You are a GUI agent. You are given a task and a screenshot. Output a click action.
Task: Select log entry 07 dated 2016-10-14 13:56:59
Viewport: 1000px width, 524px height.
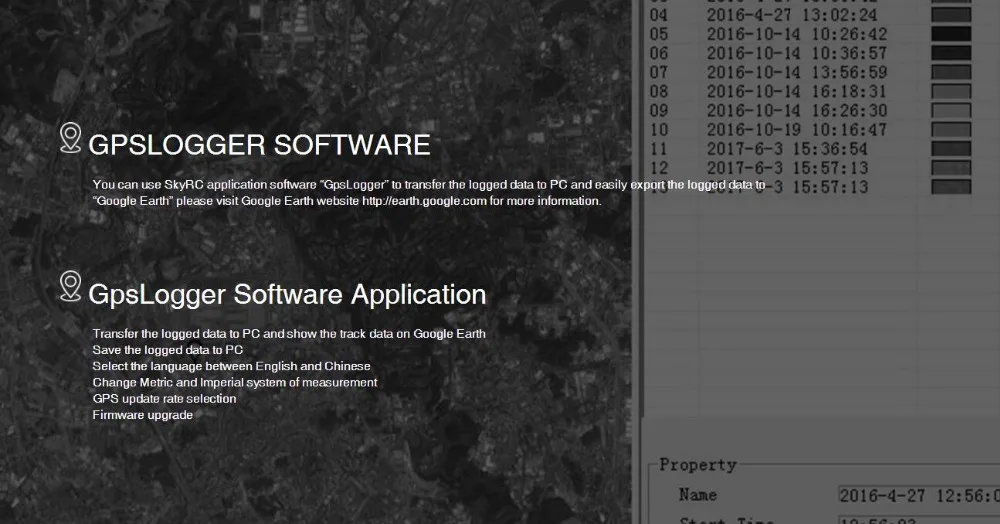point(810,72)
